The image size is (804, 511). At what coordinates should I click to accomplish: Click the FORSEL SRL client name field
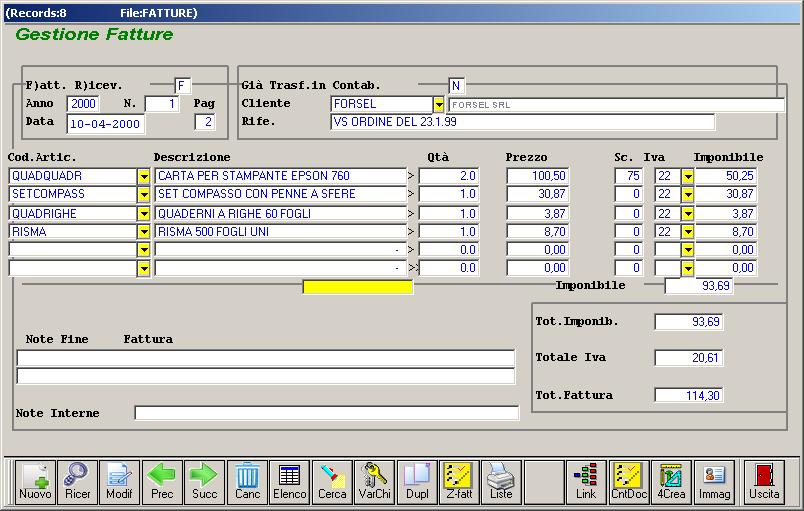[x=617, y=105]
